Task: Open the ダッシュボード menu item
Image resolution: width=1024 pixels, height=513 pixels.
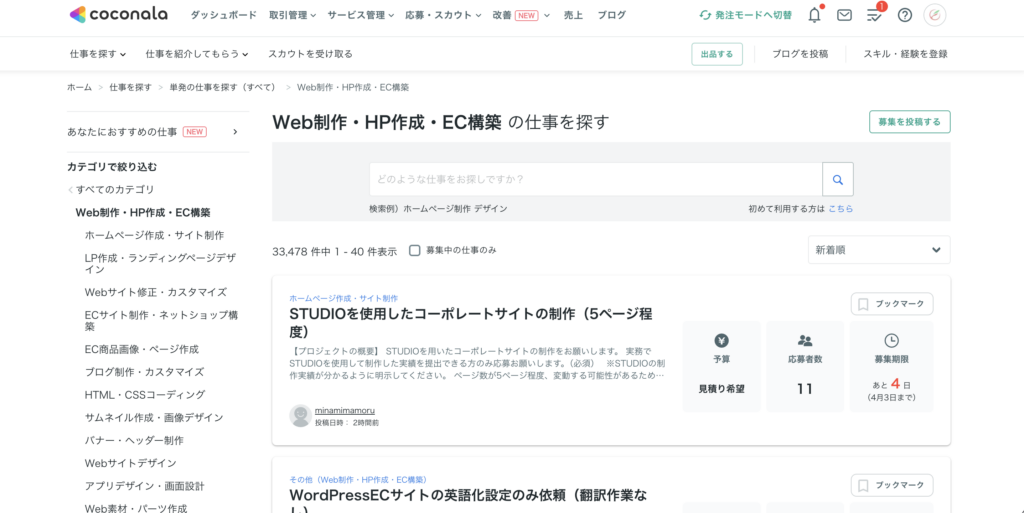Action: point(223,15)
